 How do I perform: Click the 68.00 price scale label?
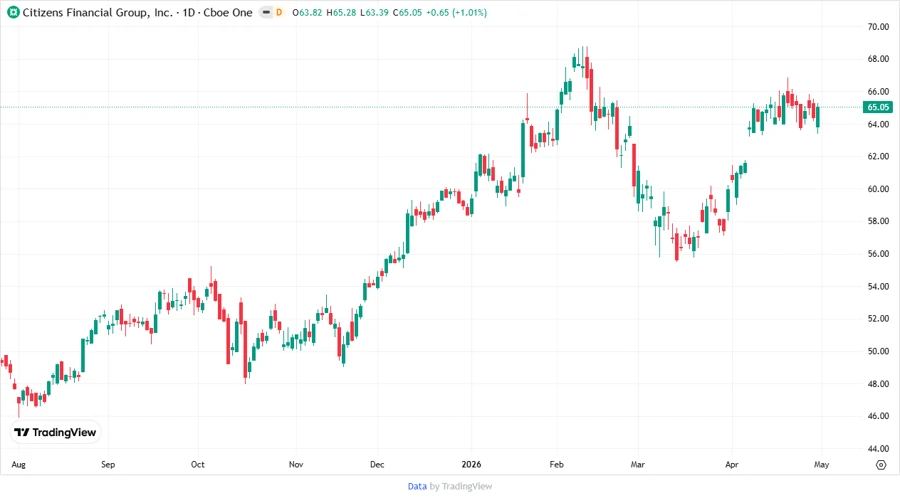click(878, 59)
